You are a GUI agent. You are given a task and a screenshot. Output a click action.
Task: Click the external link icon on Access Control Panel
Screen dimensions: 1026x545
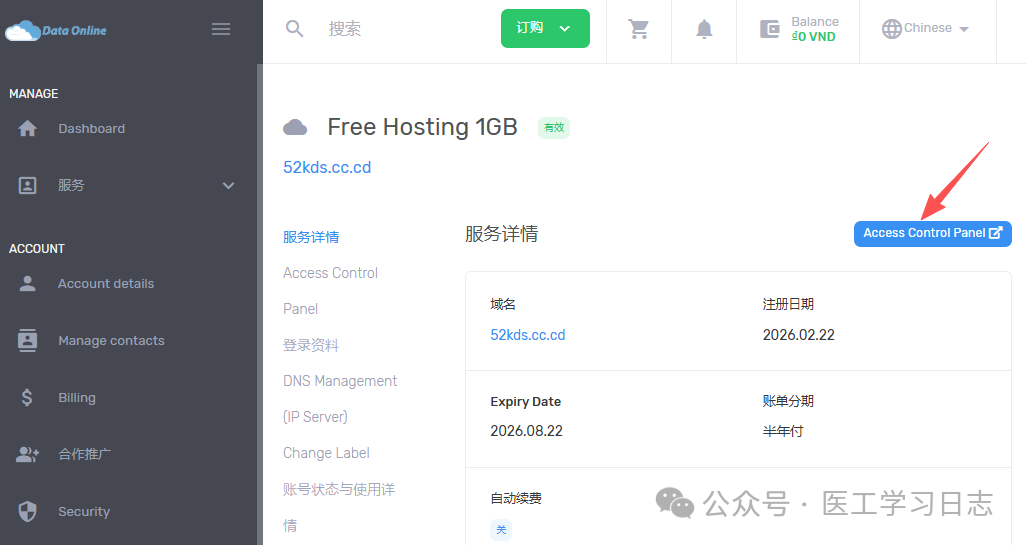click(x=995, y=233)
